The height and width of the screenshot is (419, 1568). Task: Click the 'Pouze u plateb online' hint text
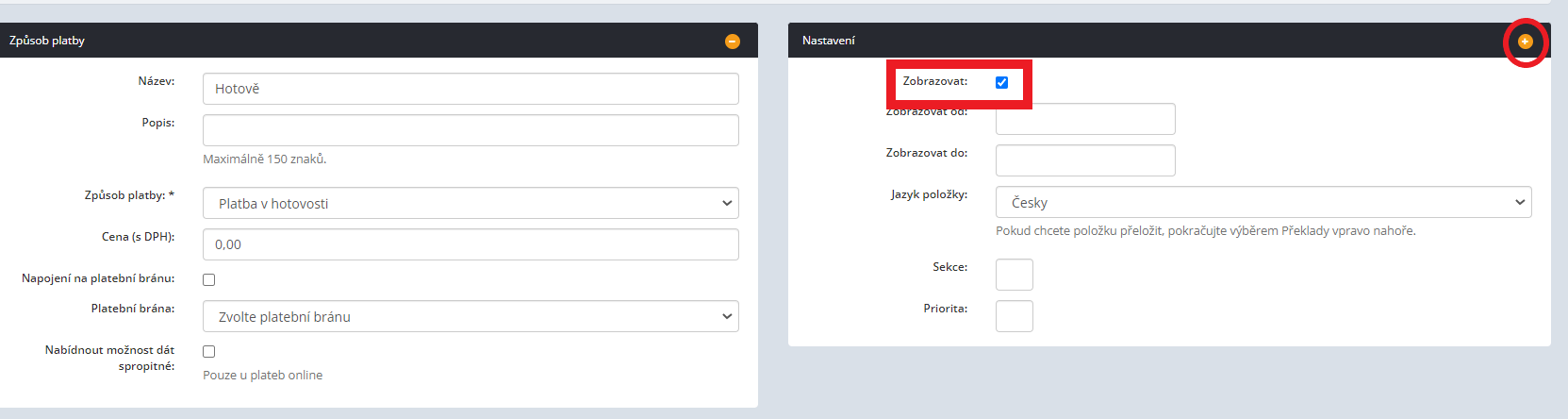pyautogui.click(x=262, y=375)
